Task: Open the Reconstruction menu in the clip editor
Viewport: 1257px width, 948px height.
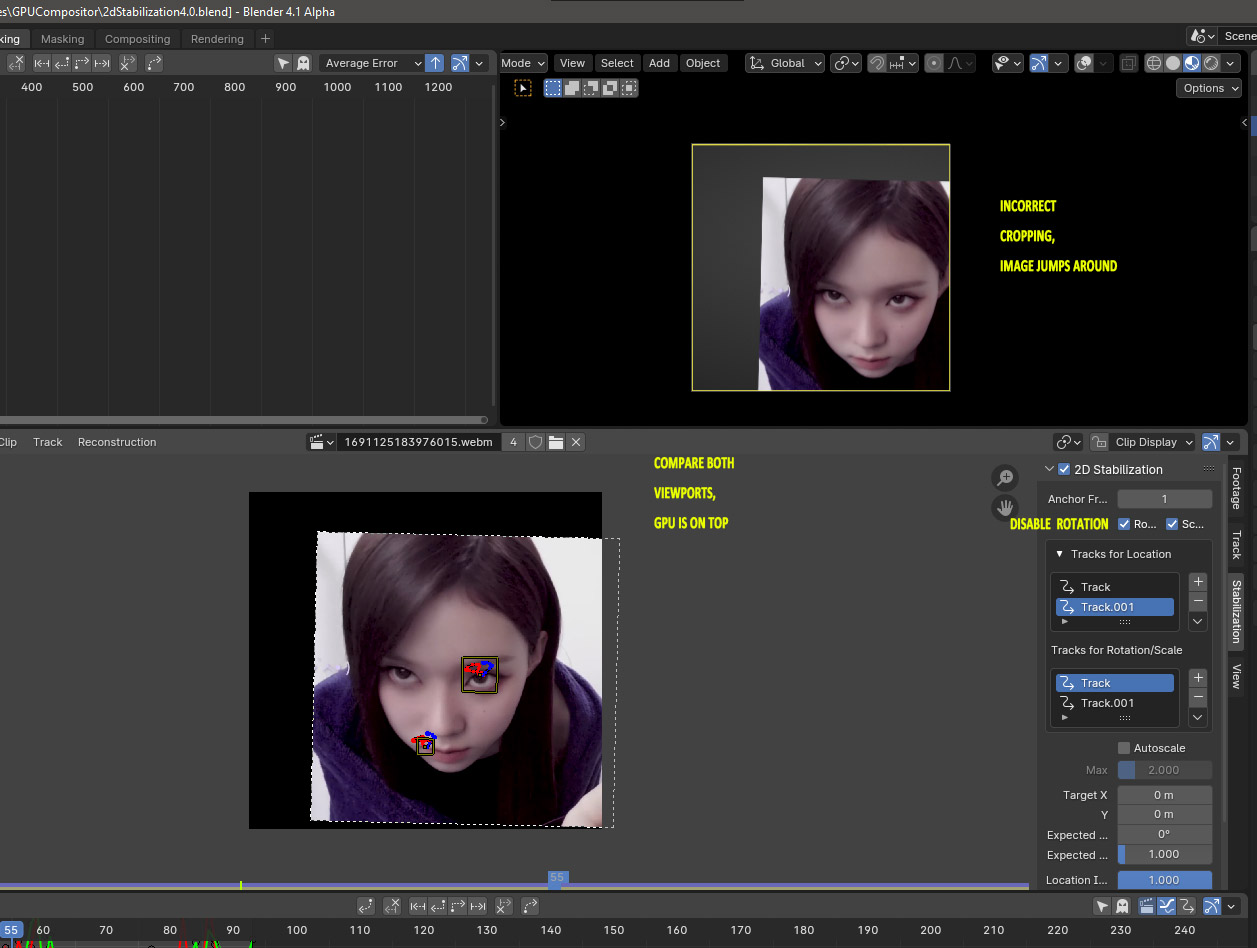Action: click(x=115, y=441)
